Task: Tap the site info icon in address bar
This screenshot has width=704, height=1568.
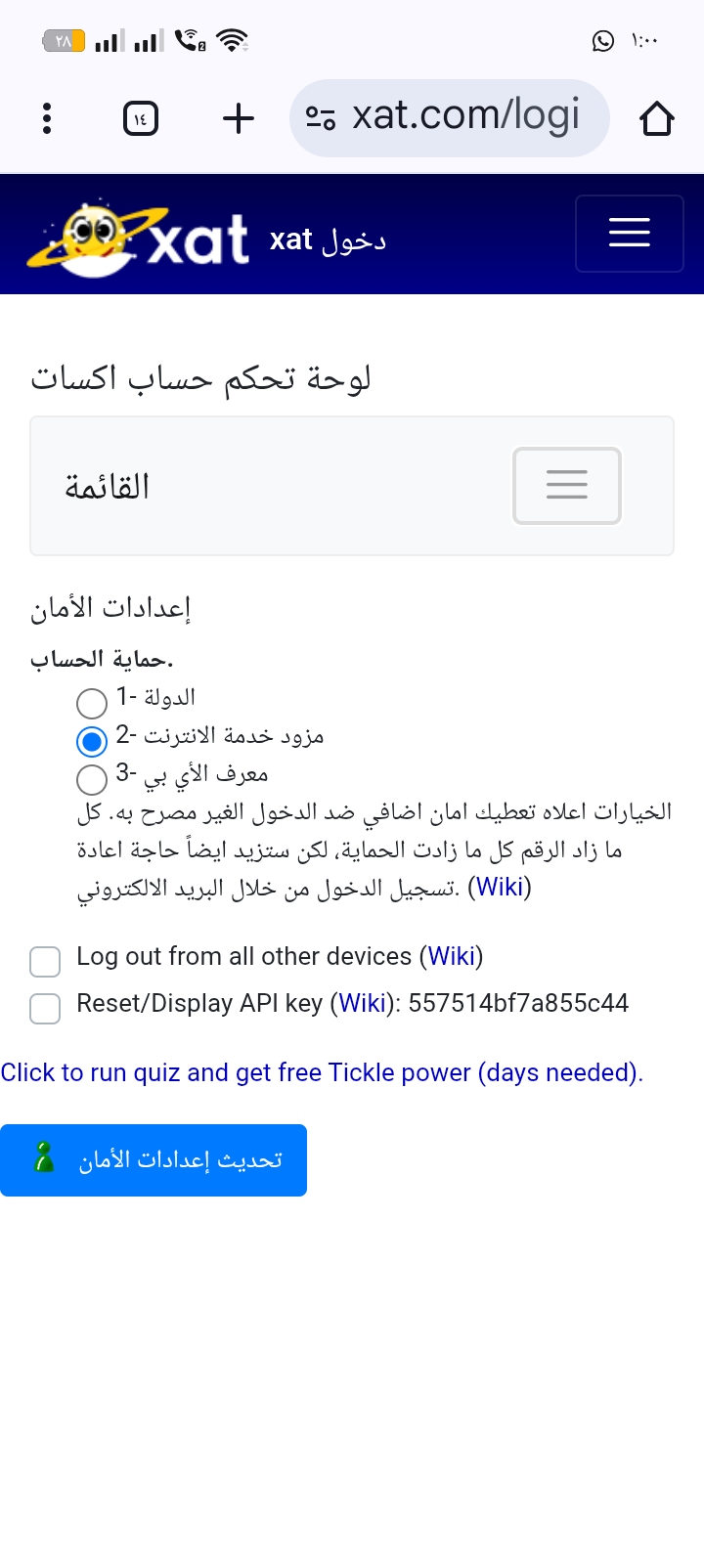Action: [321, 118]
